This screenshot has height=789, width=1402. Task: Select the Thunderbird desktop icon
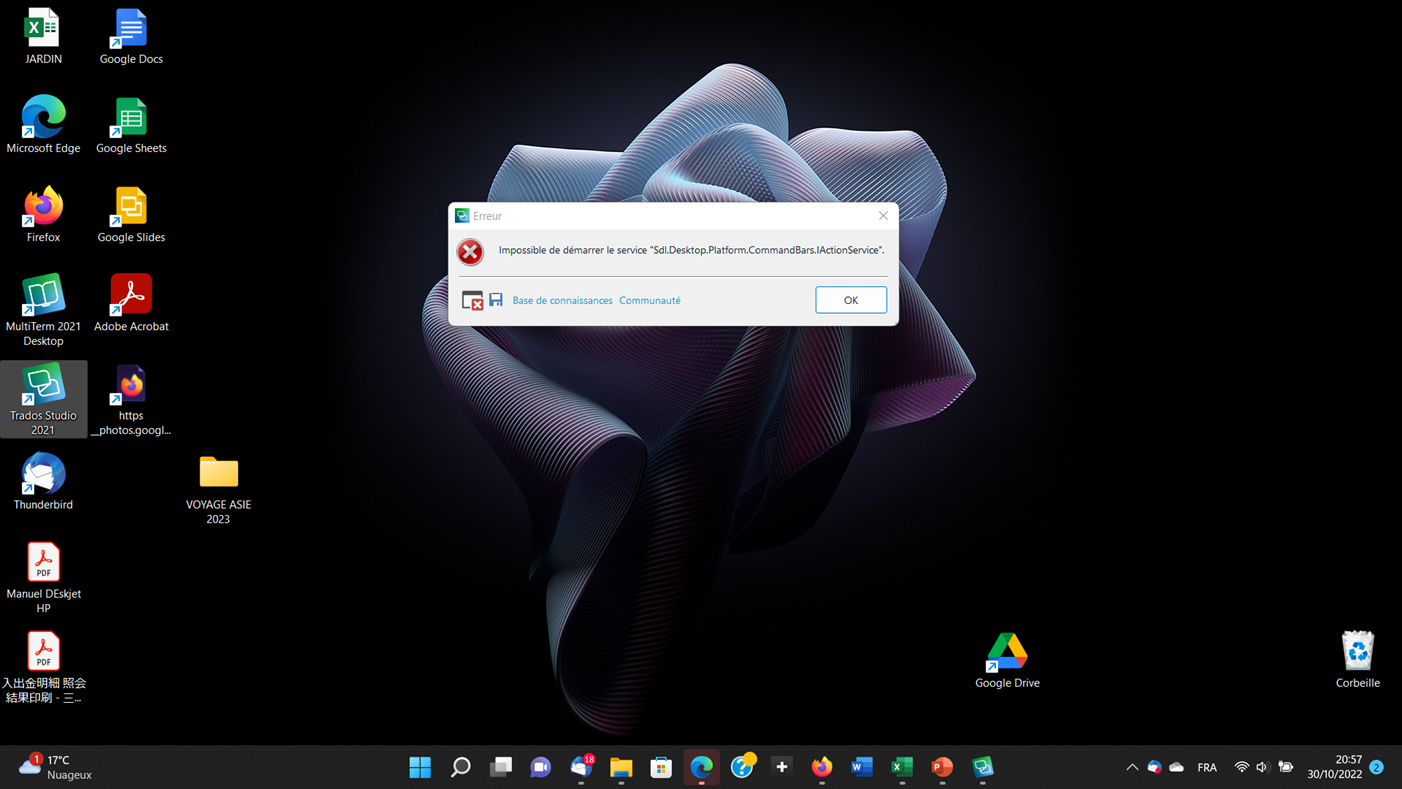(43, 481)
